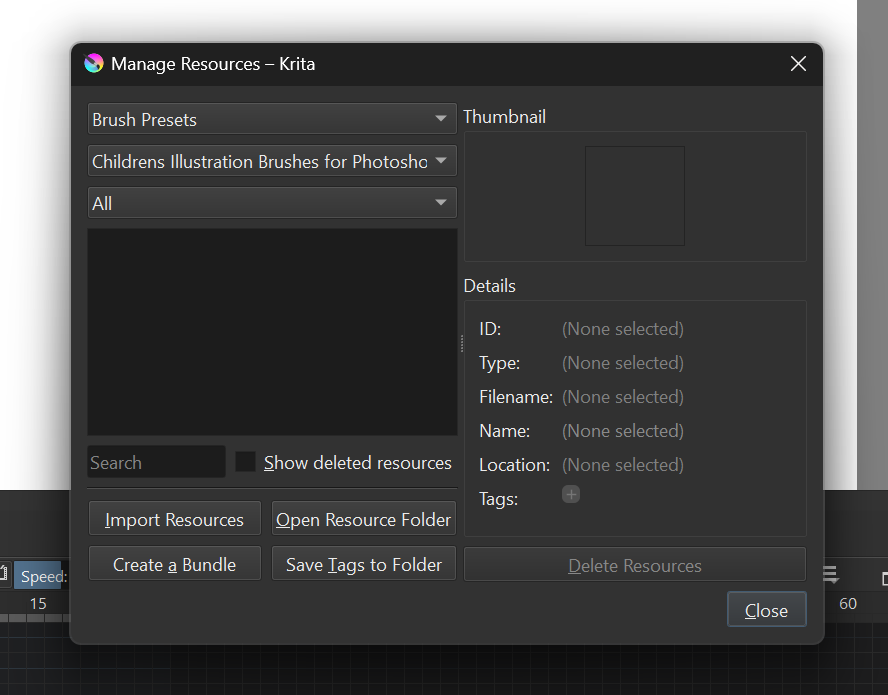888x695 pixels.
Task: Click the empty resource list area
Action: (272, 331)
